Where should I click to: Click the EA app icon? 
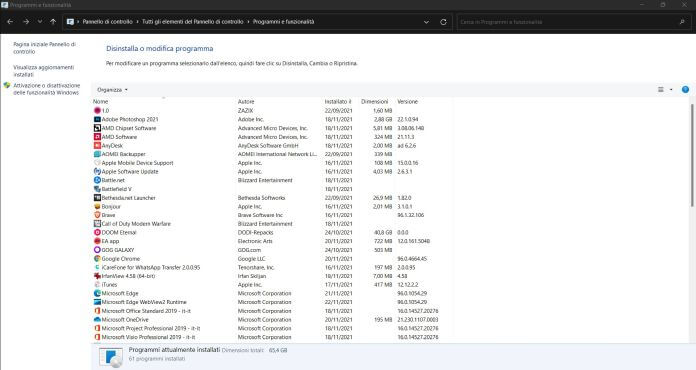(97, 241)
